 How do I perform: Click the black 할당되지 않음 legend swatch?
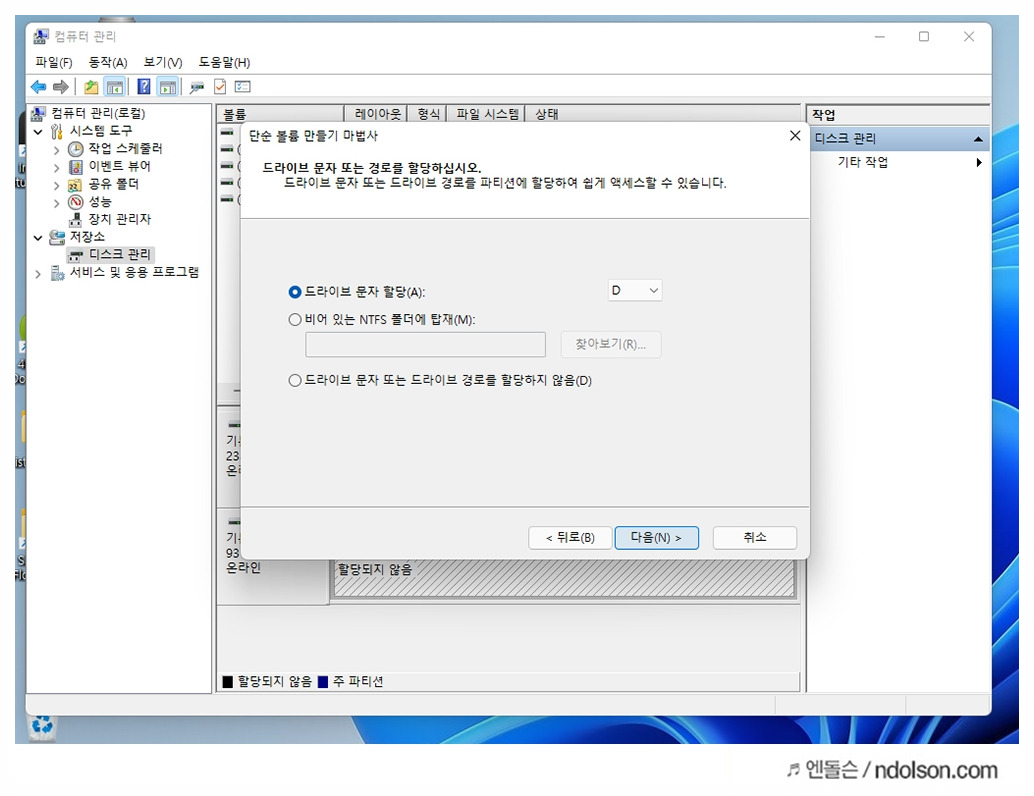[228, 682]
